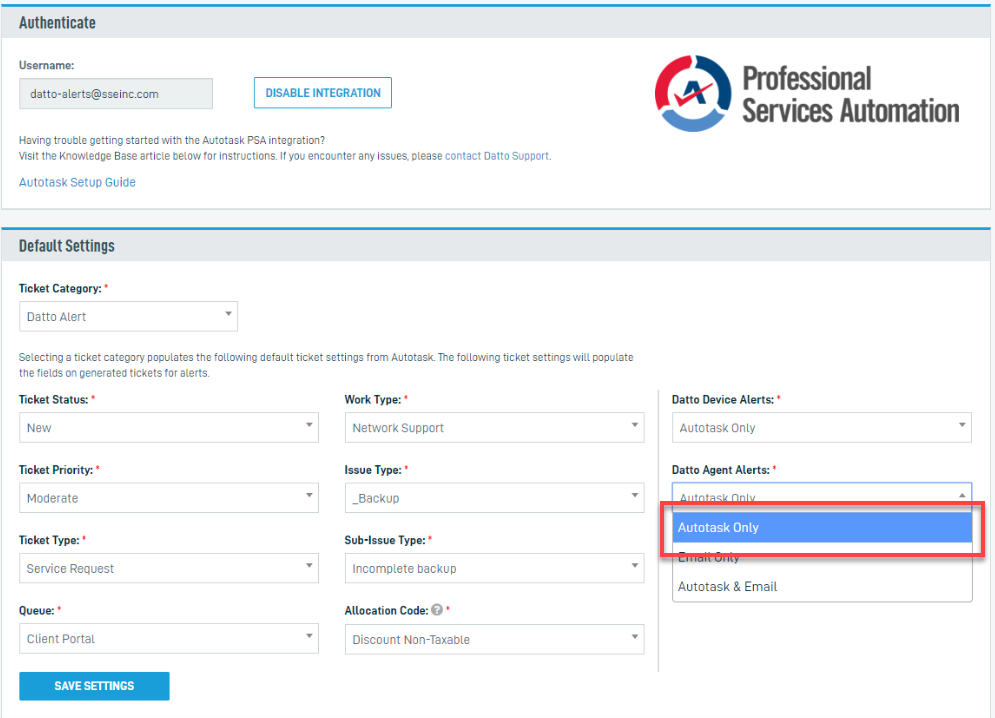Expand the Ticket Status dropdown
Screen dimensions: 995x718
pos(169,427)
